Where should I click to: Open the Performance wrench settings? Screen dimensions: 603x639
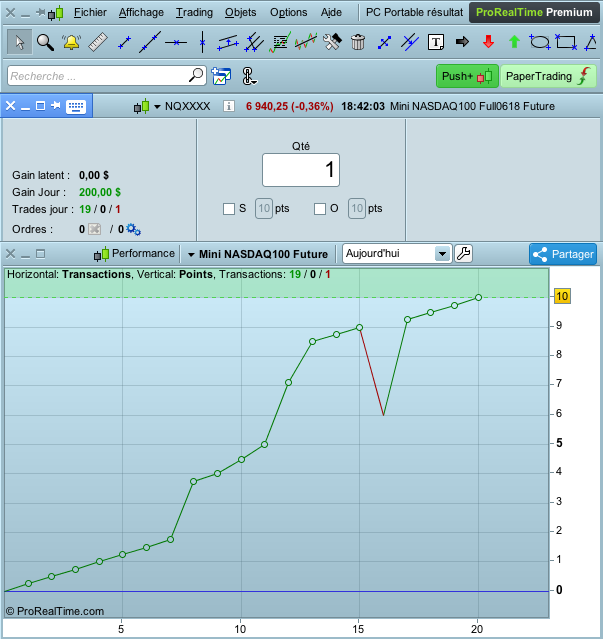463,253
